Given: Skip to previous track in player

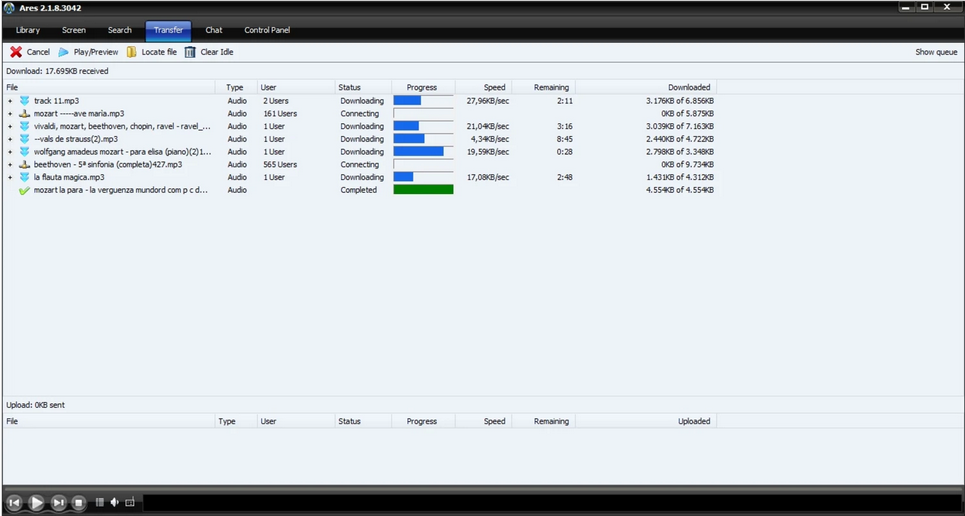Looking at the screenshot, I should [14, 502].
